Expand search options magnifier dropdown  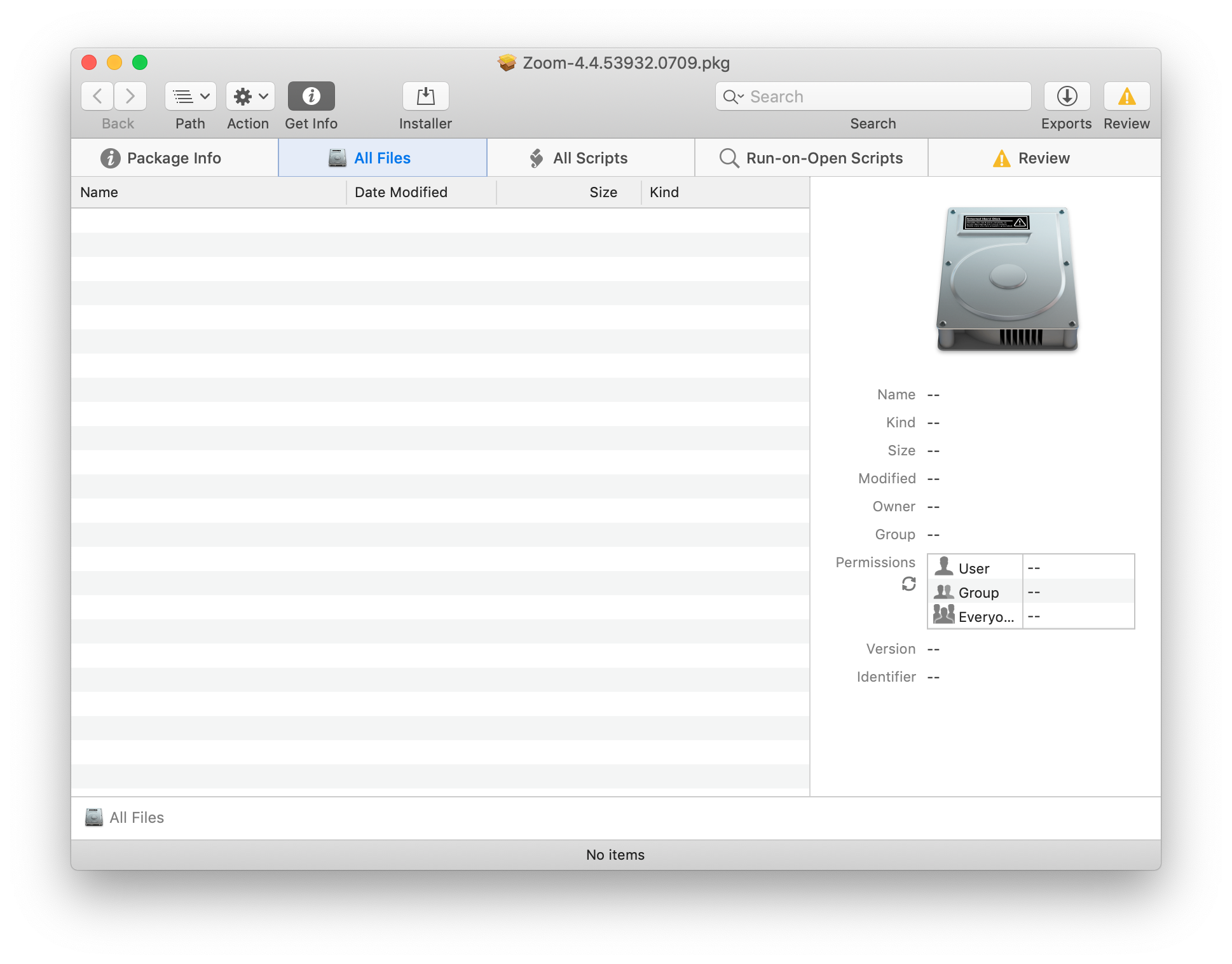[x=733, y=97]
